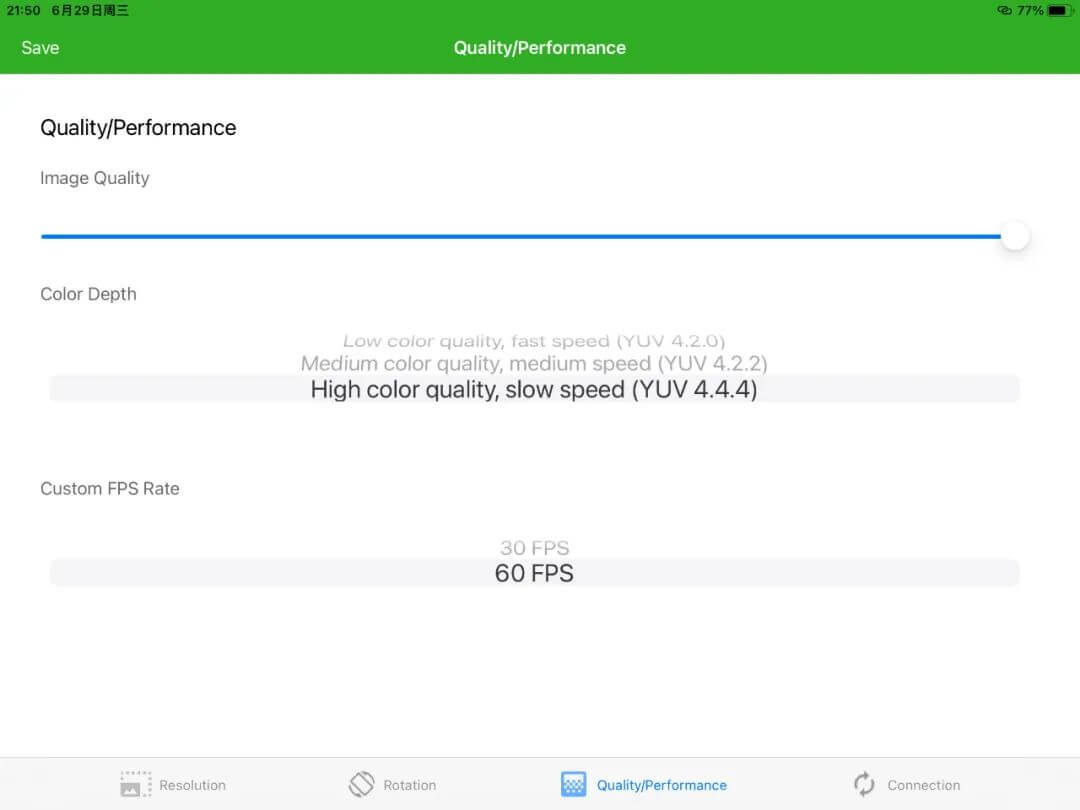Image resolution: width=1080 pixels, height=810 pixels.
Task: Click the Image Quality slider thumb
Action: pyautogui.click(x=1015, y=237)
